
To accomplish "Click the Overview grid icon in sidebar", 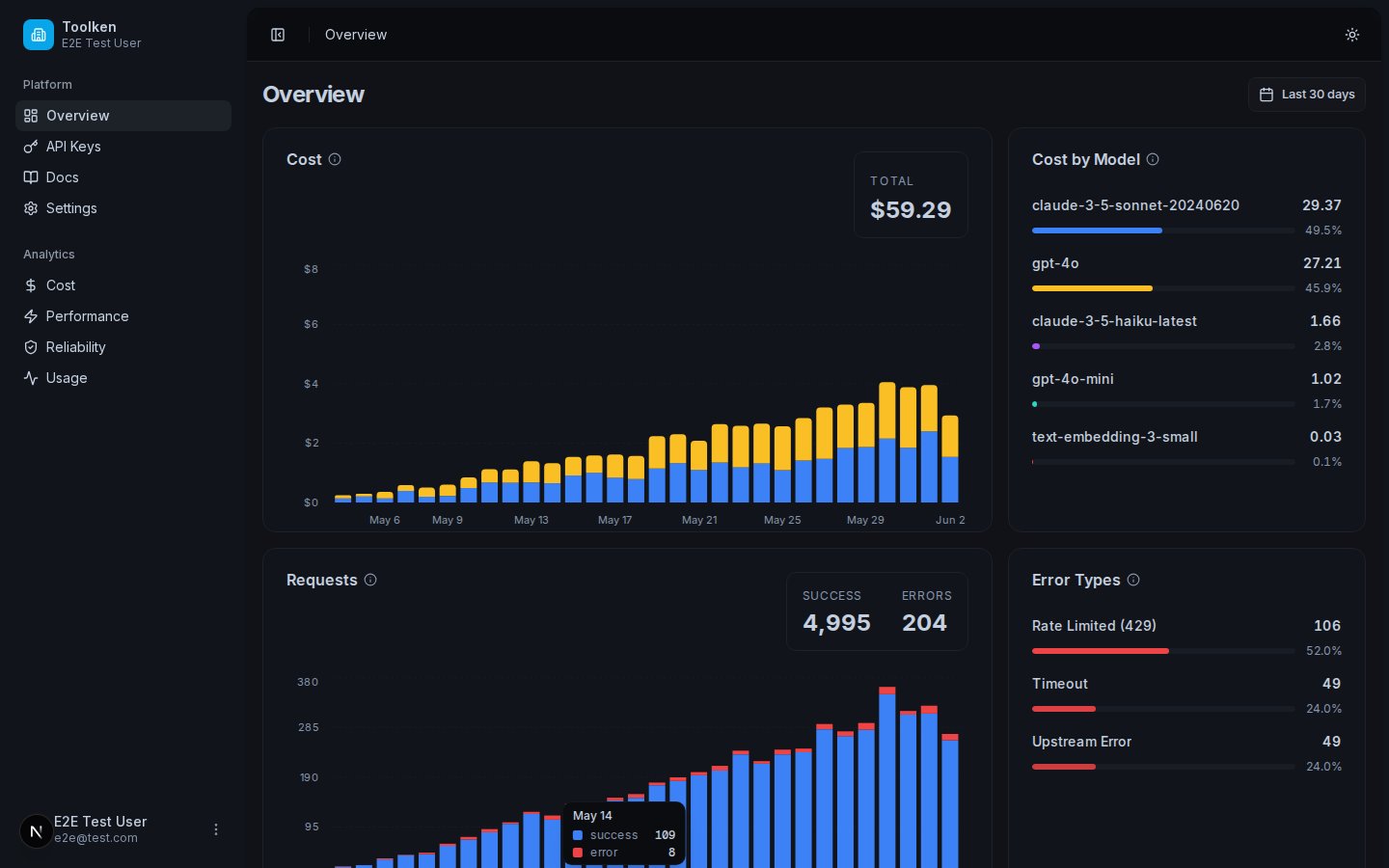I will [x=31, y=116].
